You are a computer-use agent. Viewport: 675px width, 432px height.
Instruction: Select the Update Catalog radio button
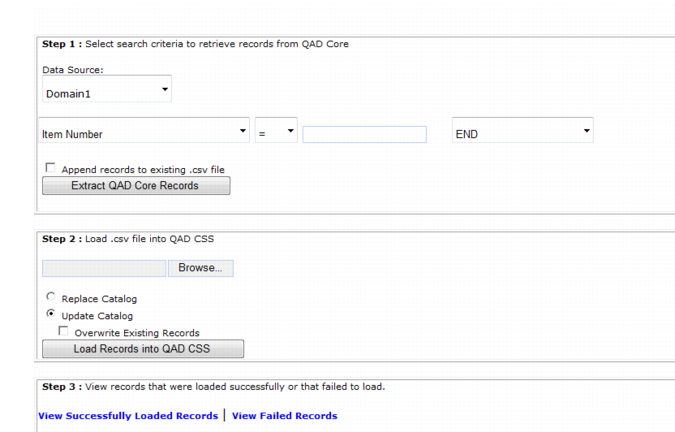tap(51, 314)
